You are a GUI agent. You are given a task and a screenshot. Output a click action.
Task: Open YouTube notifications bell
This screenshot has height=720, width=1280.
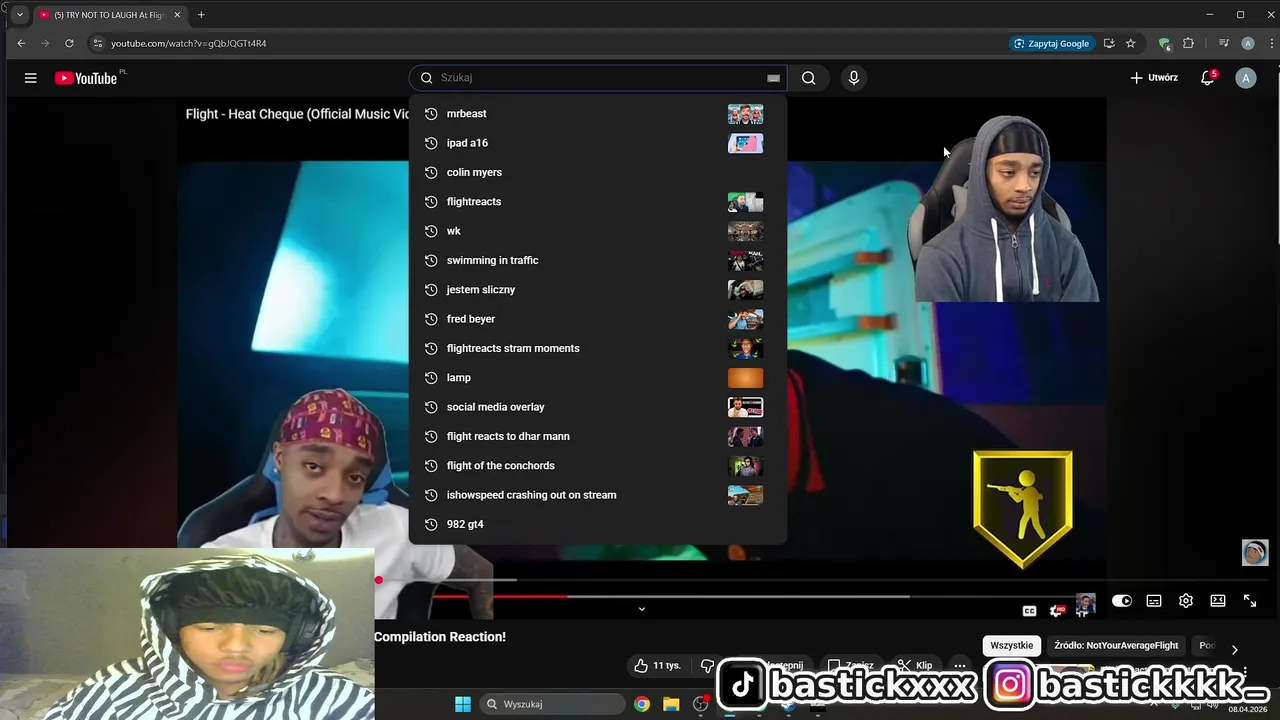coord(1208,78)
